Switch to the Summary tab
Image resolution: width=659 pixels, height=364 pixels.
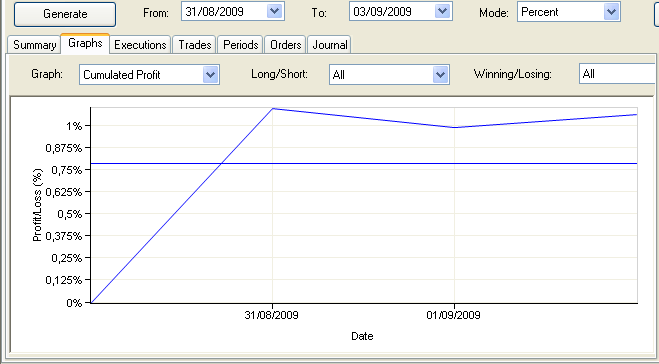coord(34,45)
